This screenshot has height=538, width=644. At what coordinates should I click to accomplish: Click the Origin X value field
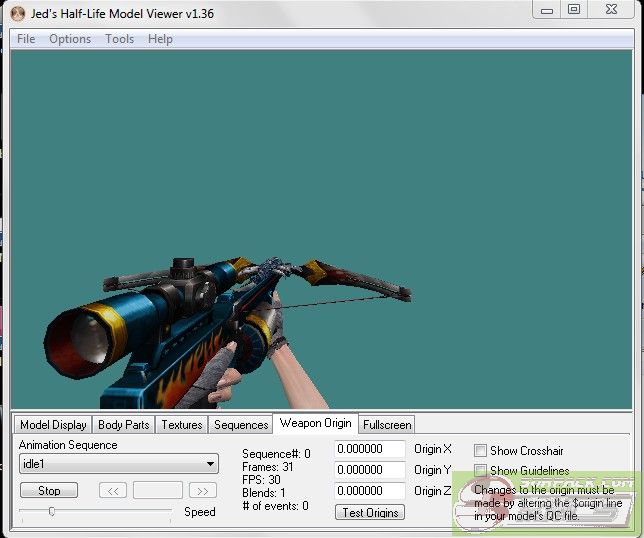[x=370, y=449]
